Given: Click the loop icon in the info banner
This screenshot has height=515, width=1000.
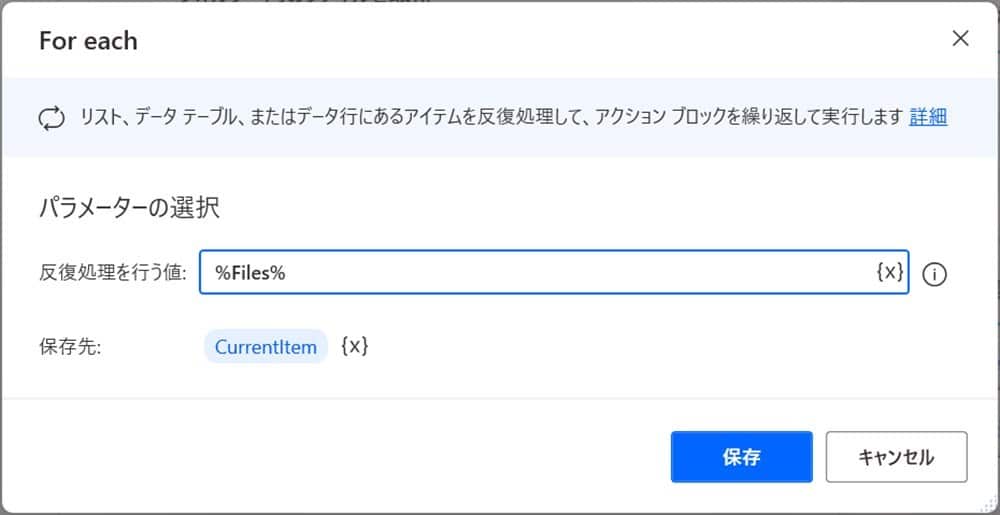Looking at the screenshot, I should click(51, 118).
